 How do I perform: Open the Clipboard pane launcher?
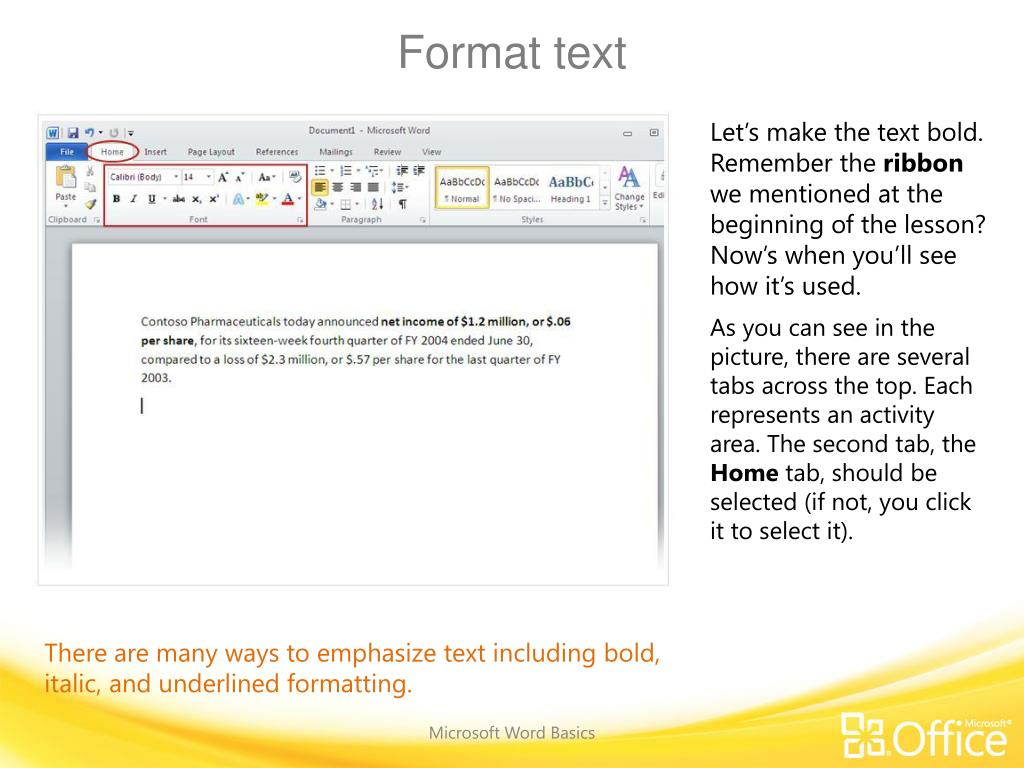(x=97, y=220)
